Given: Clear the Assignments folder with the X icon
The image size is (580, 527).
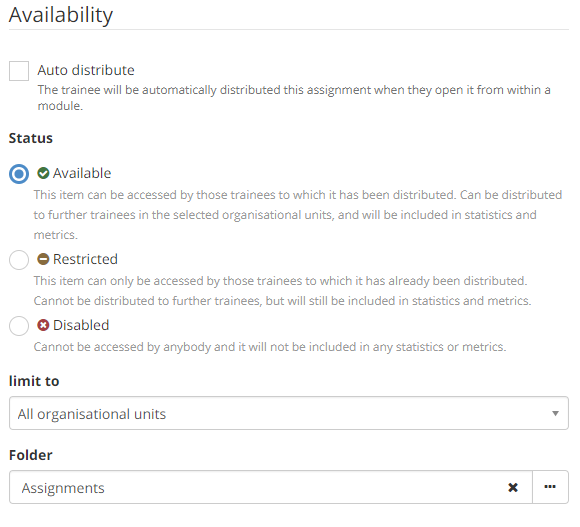Looking at the screenshot, I should (x=513, y=487).
